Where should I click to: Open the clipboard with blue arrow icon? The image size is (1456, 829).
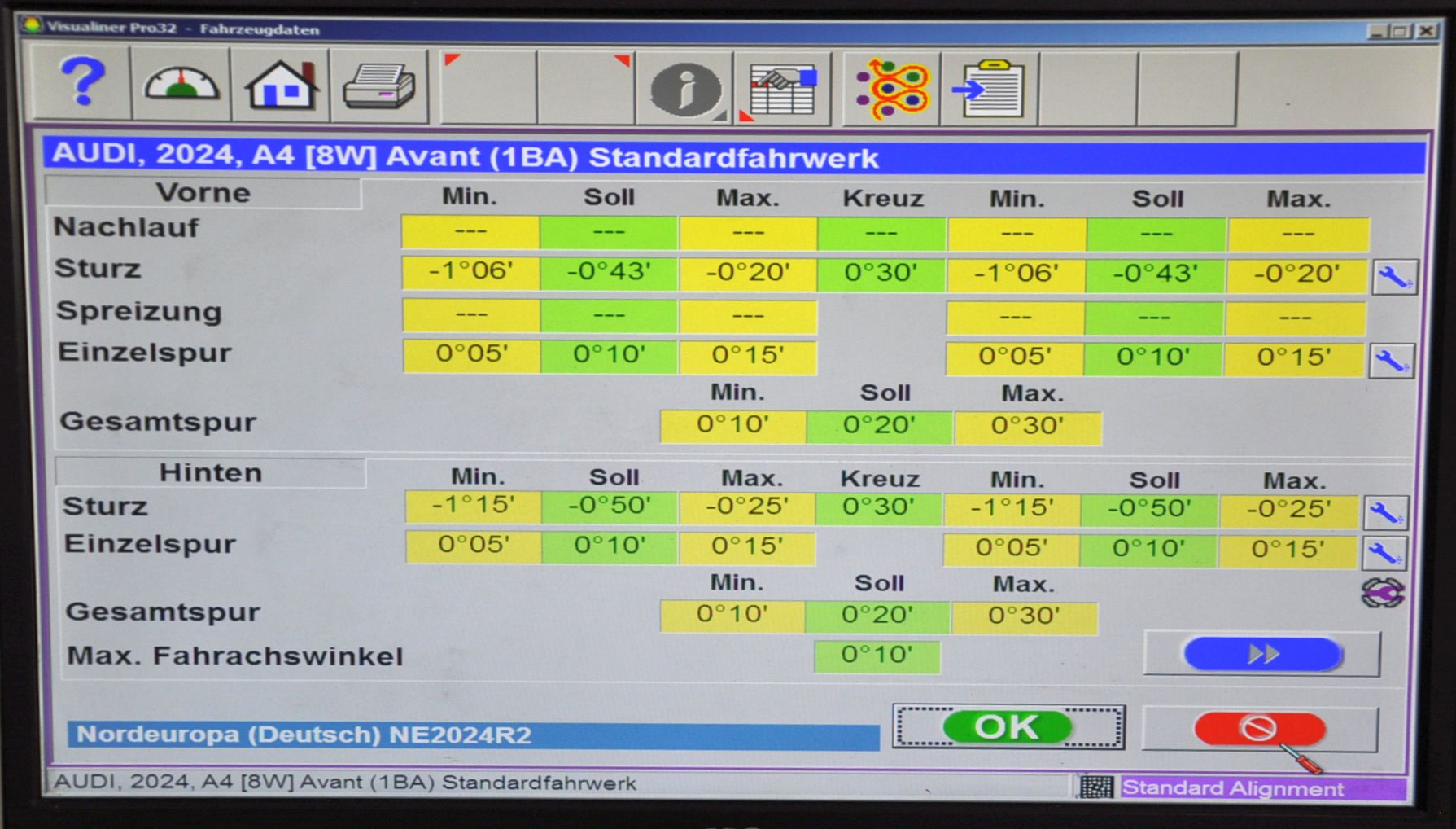990,90
